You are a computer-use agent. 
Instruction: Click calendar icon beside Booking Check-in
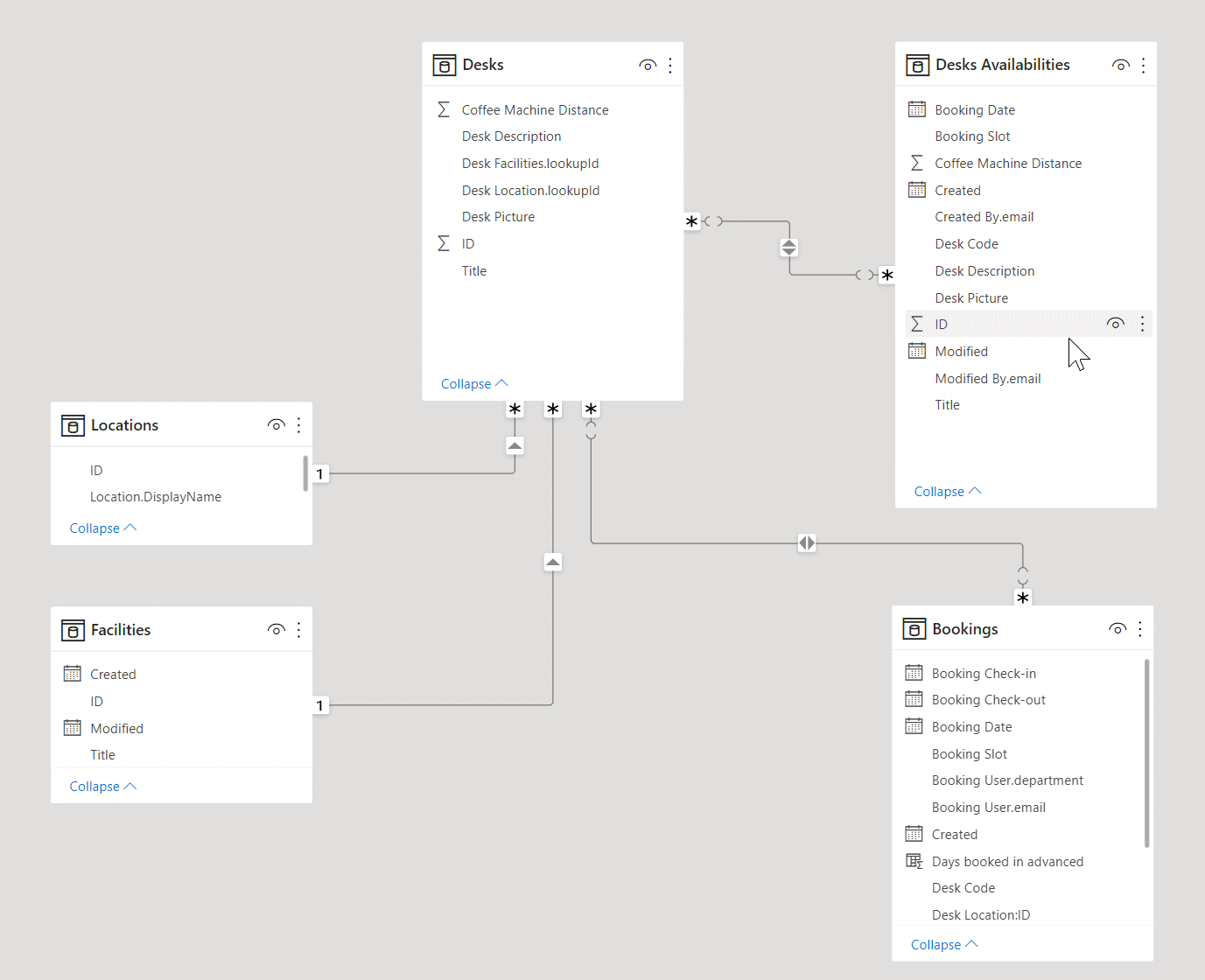click(x=914, y=673)
